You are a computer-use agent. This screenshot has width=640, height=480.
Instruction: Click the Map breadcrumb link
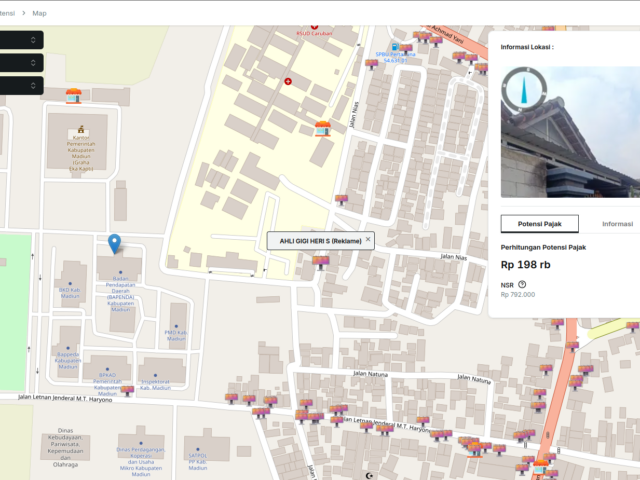[x=39, y=13]
